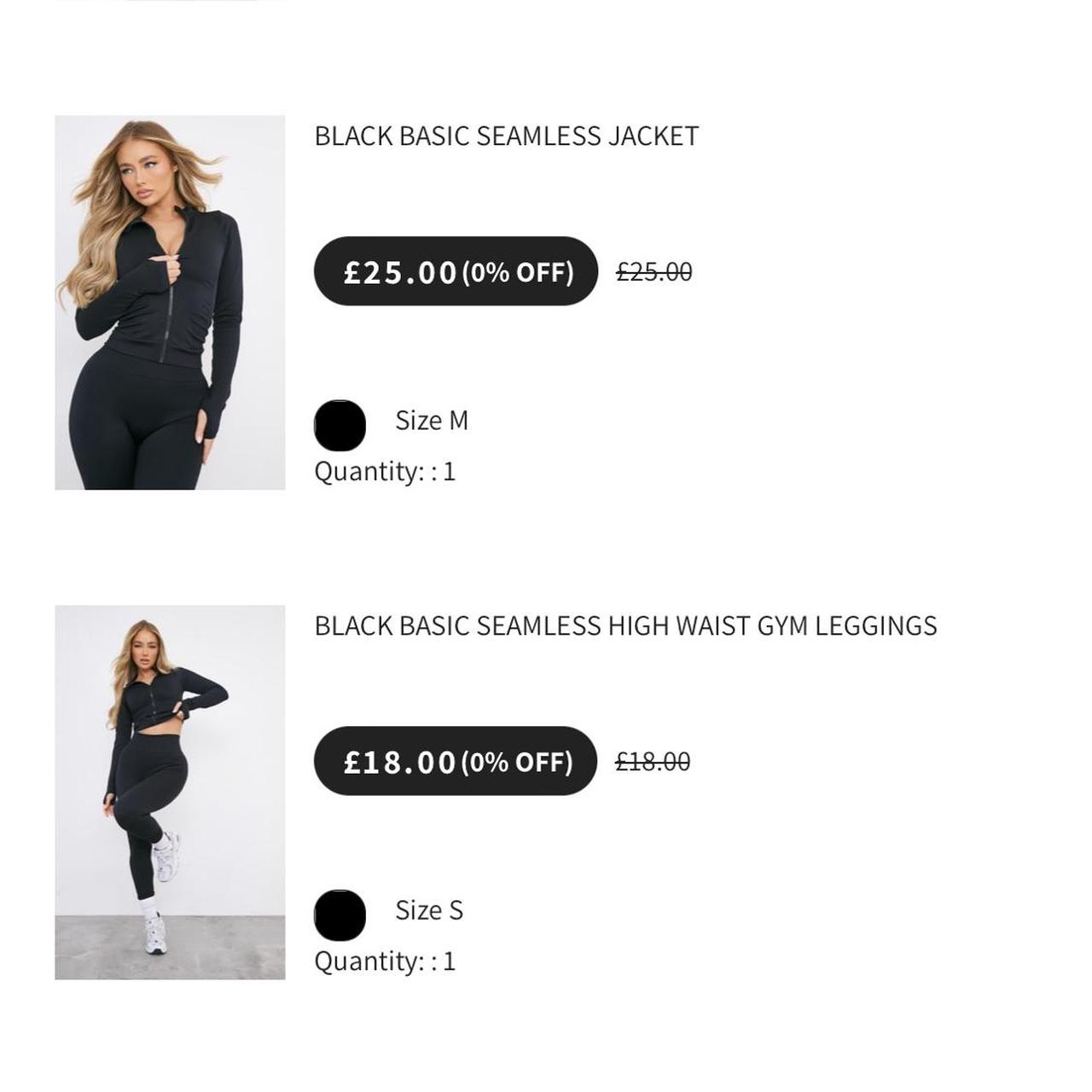Select the black color swatch beside Size S
This screenshot has width=1092, height=1092.
pyautogui.click(x=340, y=915)
